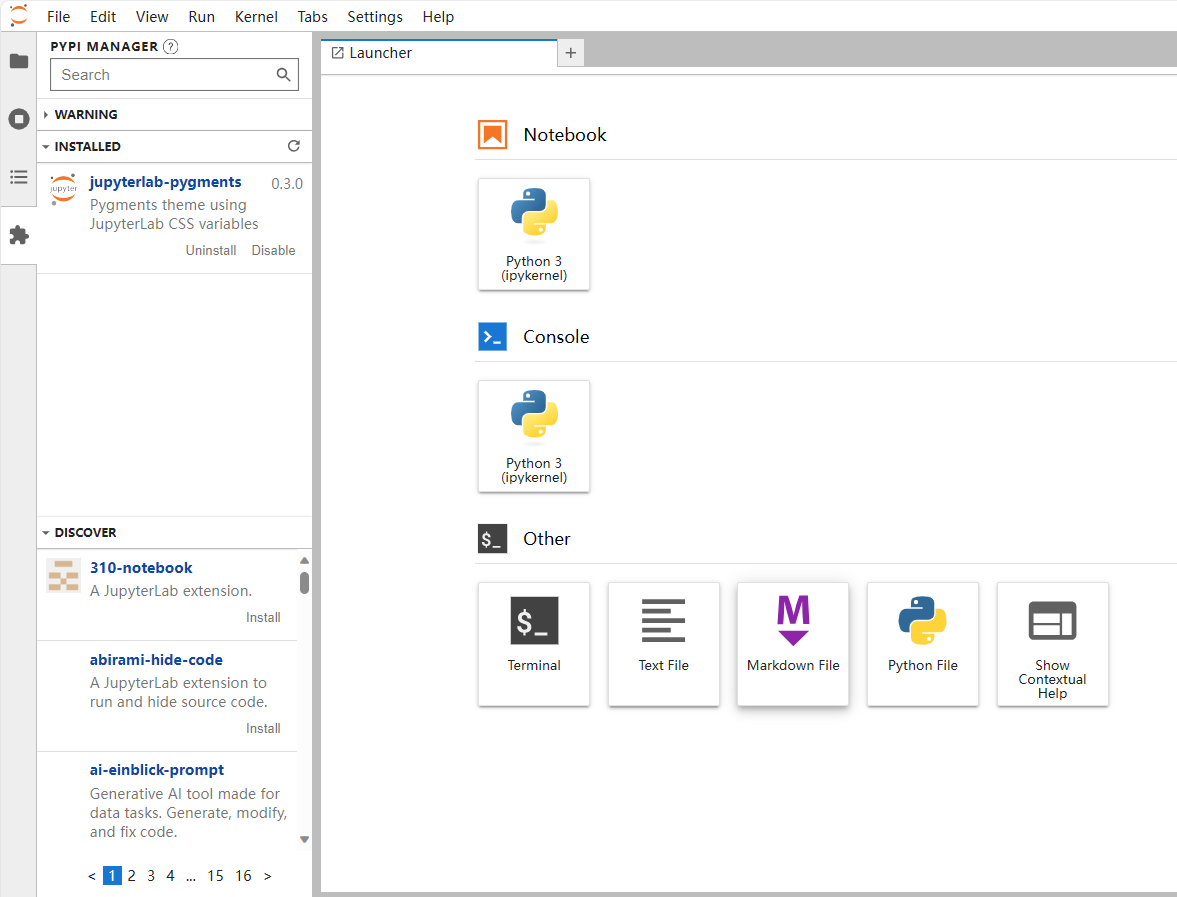Open the Table of Contents sidebar icon

19,177
